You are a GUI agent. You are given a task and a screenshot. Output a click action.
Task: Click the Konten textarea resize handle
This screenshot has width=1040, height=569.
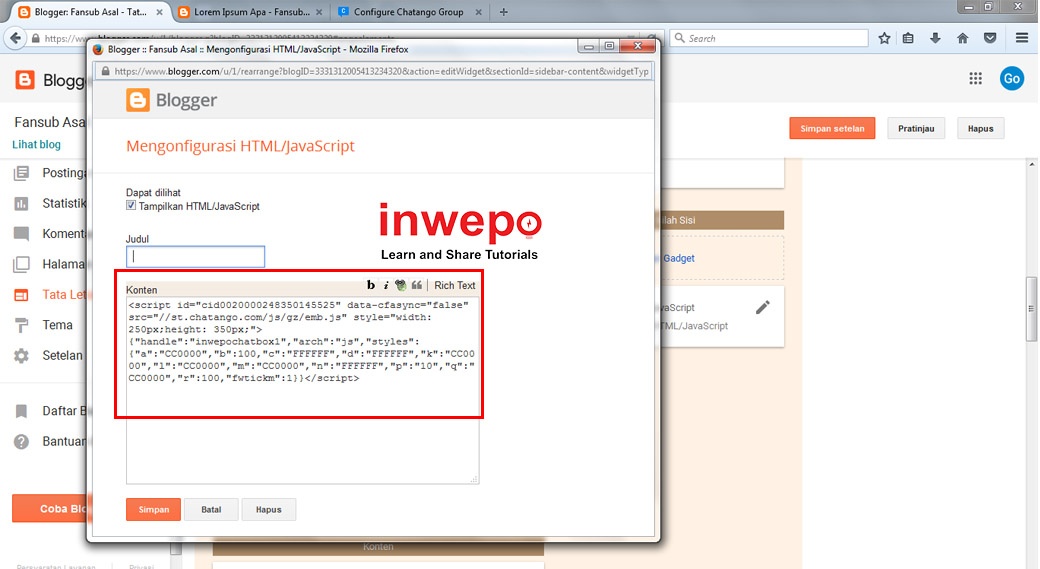pyautogui.click(x=474, y=479)
